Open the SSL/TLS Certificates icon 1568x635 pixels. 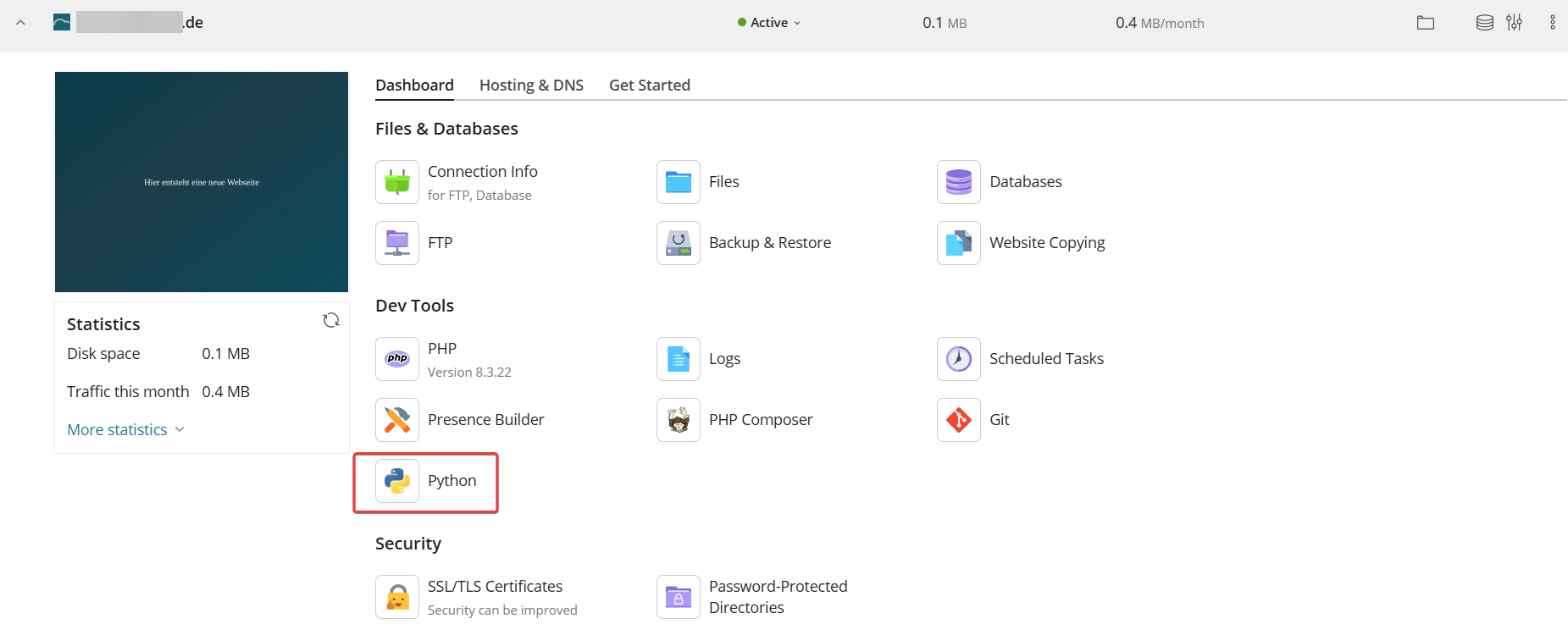397,597
